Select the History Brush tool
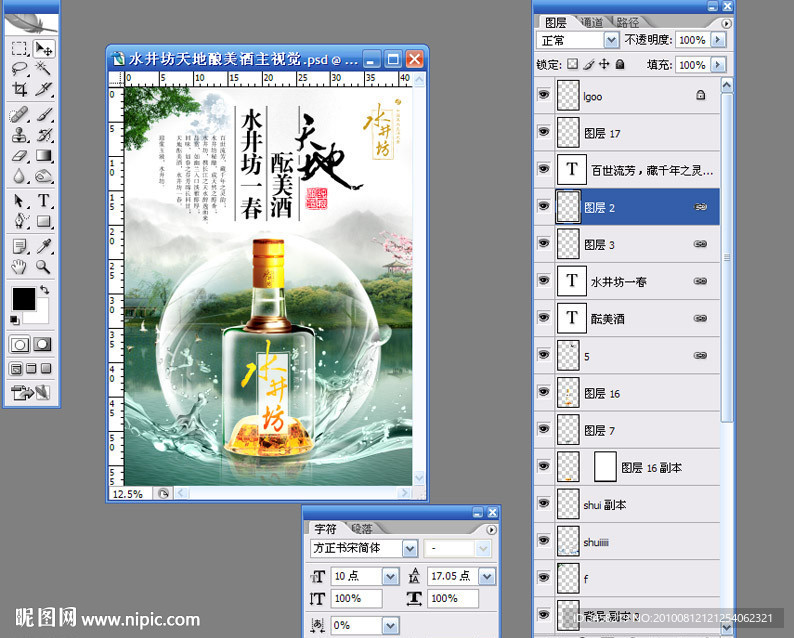Screen dimensions: 794x638 pos(44,135)
